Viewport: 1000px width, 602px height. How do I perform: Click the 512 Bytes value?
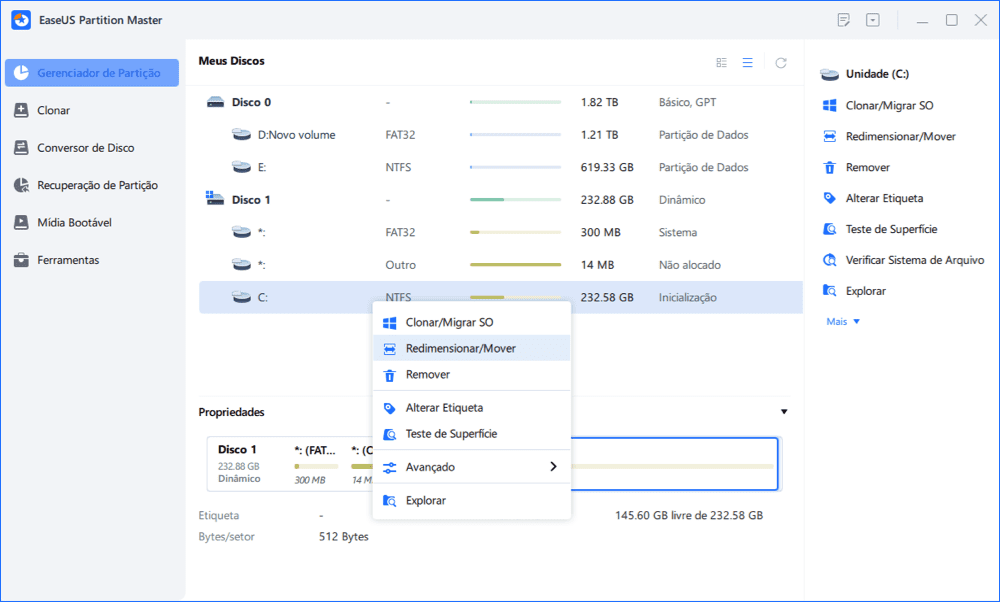344,537
